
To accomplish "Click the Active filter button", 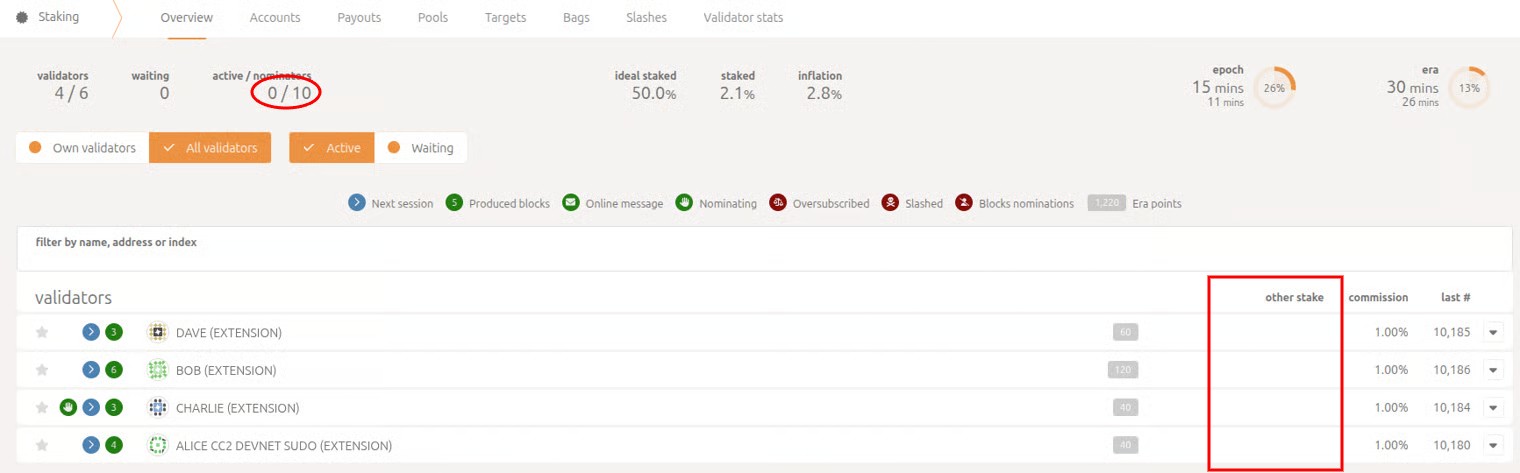I will [332, 148].
